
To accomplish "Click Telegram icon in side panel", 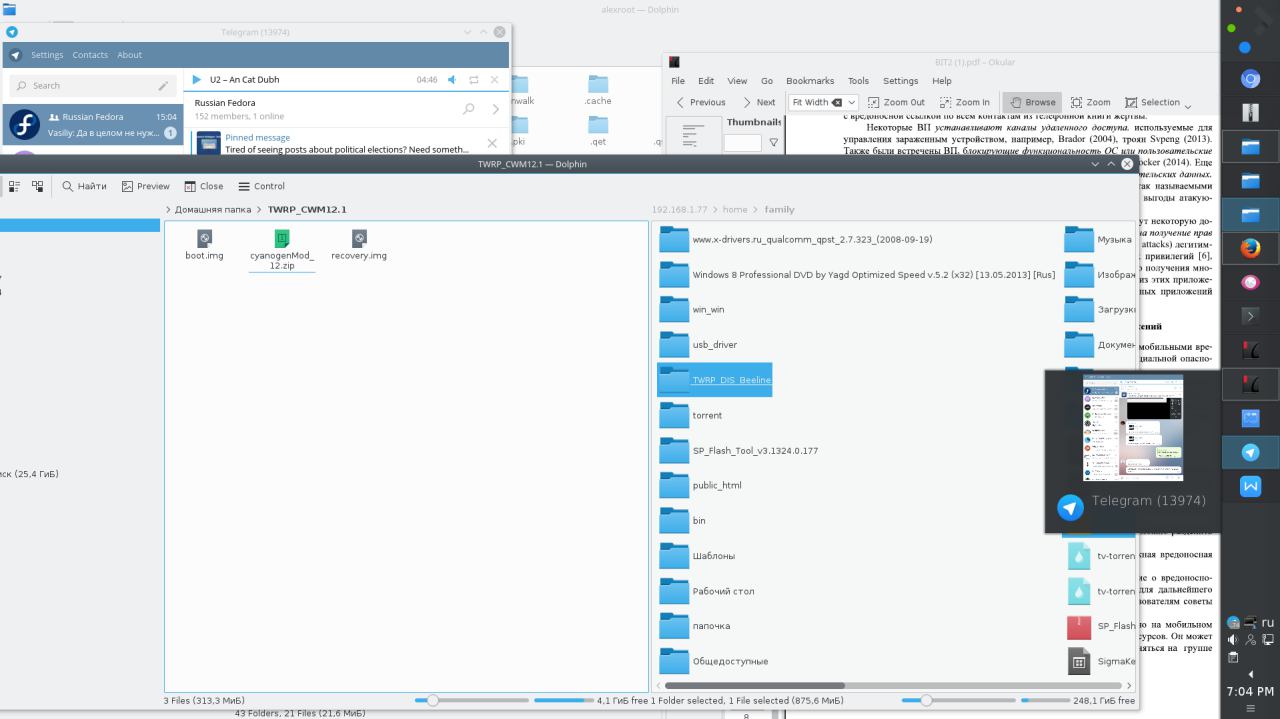I will [1250, 452].
